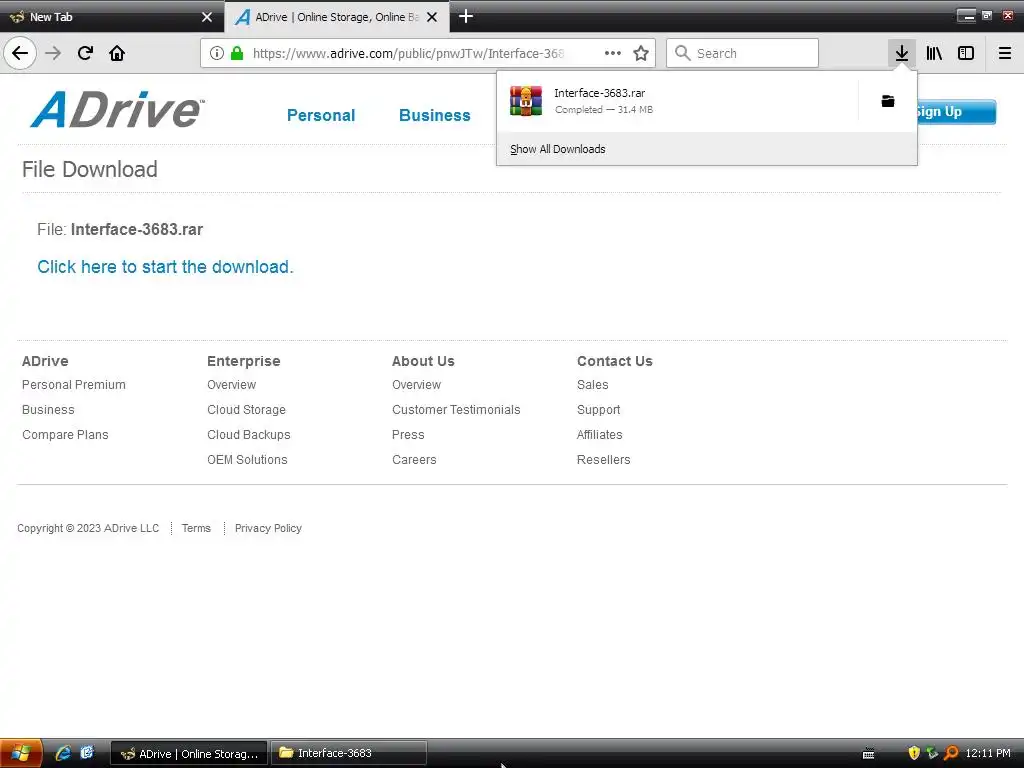Open Compare Plans footer link
This screenshot has height=768, width=1024.
65,434
